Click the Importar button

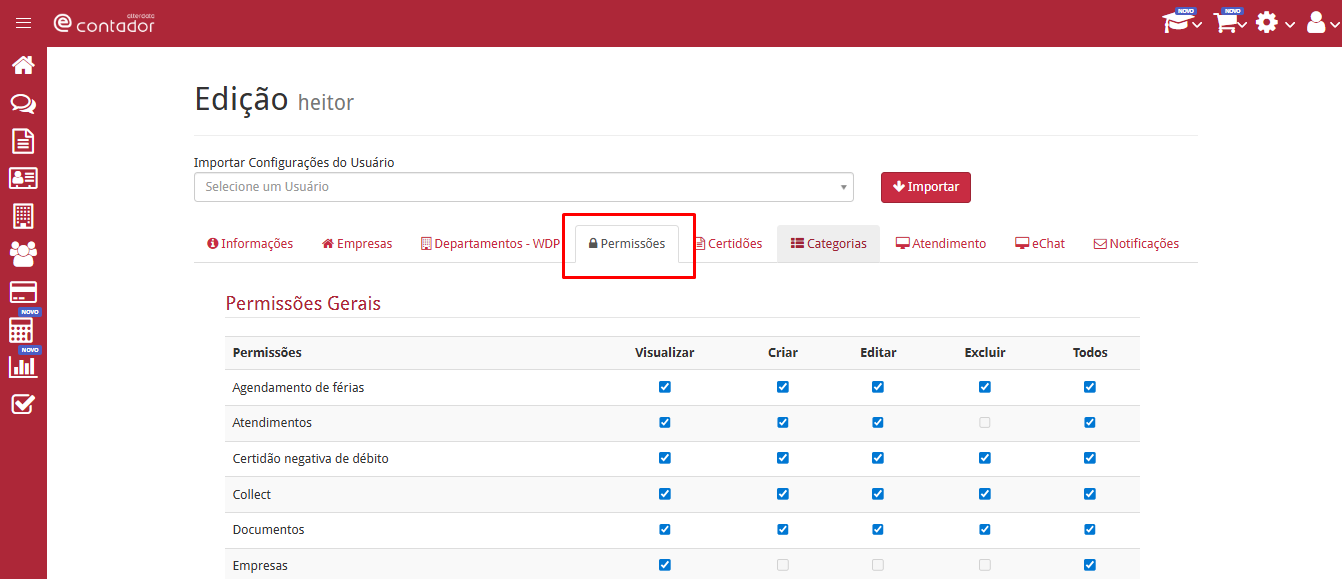(x=926, y=187)
